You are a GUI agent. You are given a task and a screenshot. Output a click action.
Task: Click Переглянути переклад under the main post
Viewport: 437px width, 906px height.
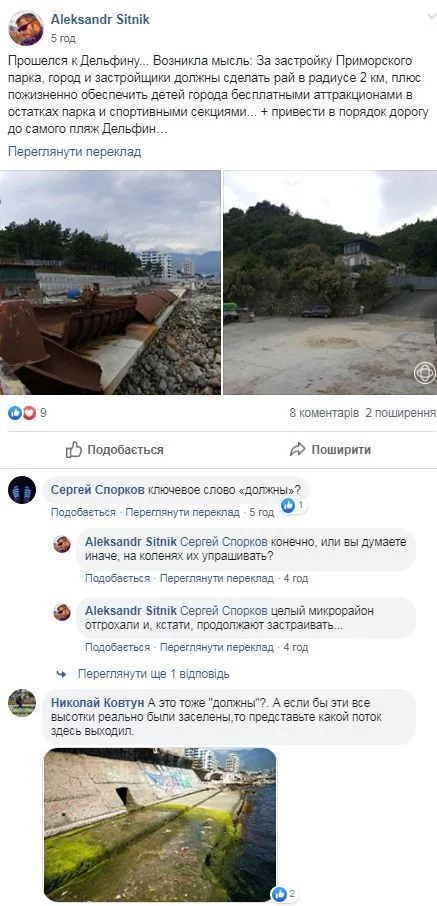[75, 152]
